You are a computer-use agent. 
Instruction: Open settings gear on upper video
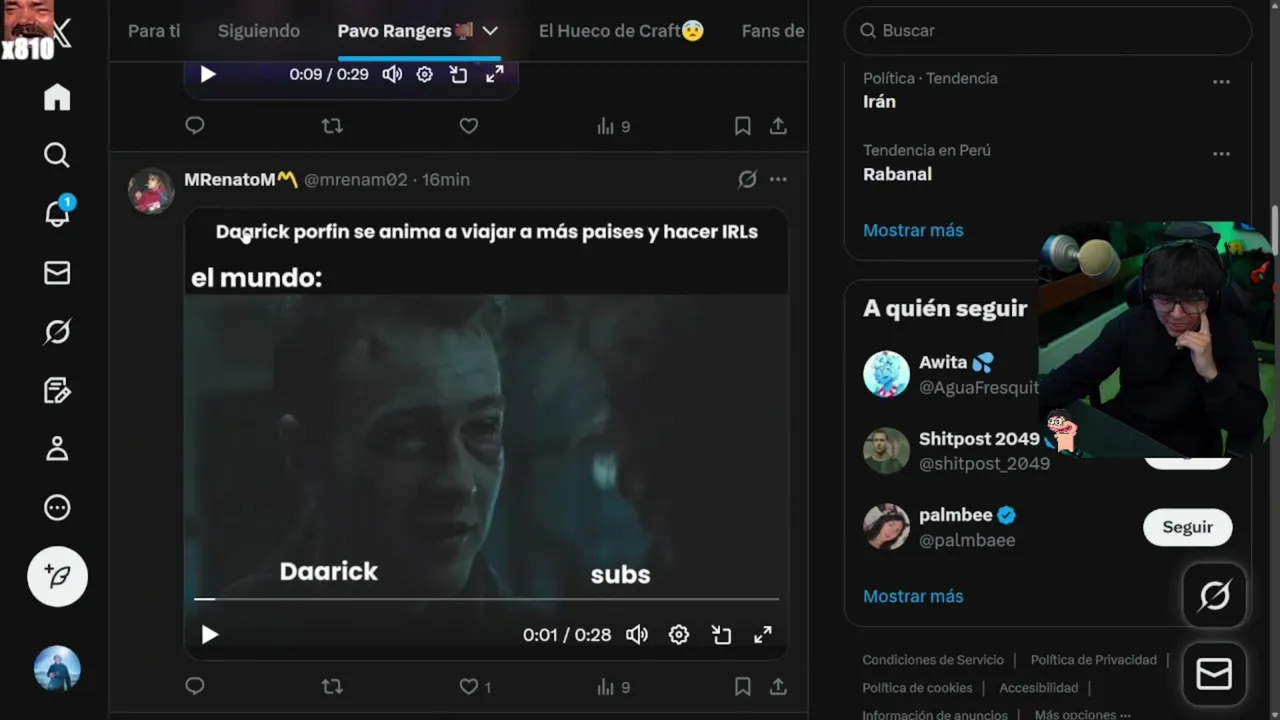[424, 74]
